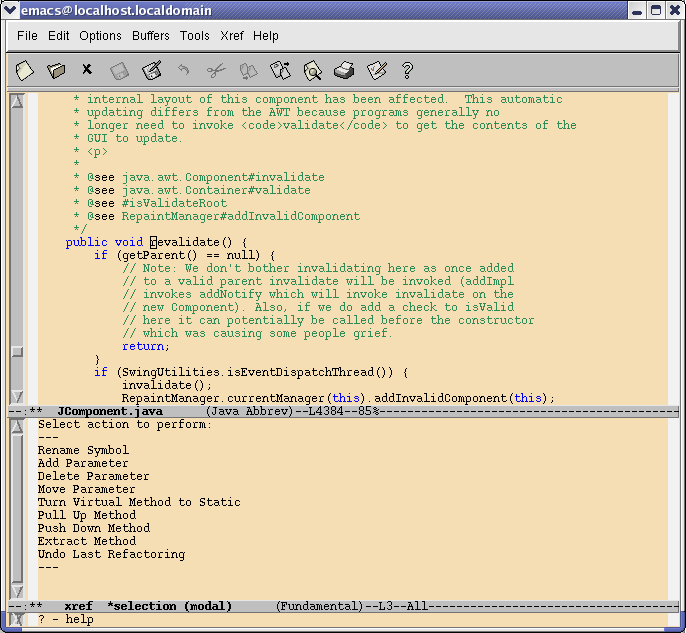The width and height of the screenshot is (686, 633).
Task: Click the 'return;' statement
Action: pos(146,346)
